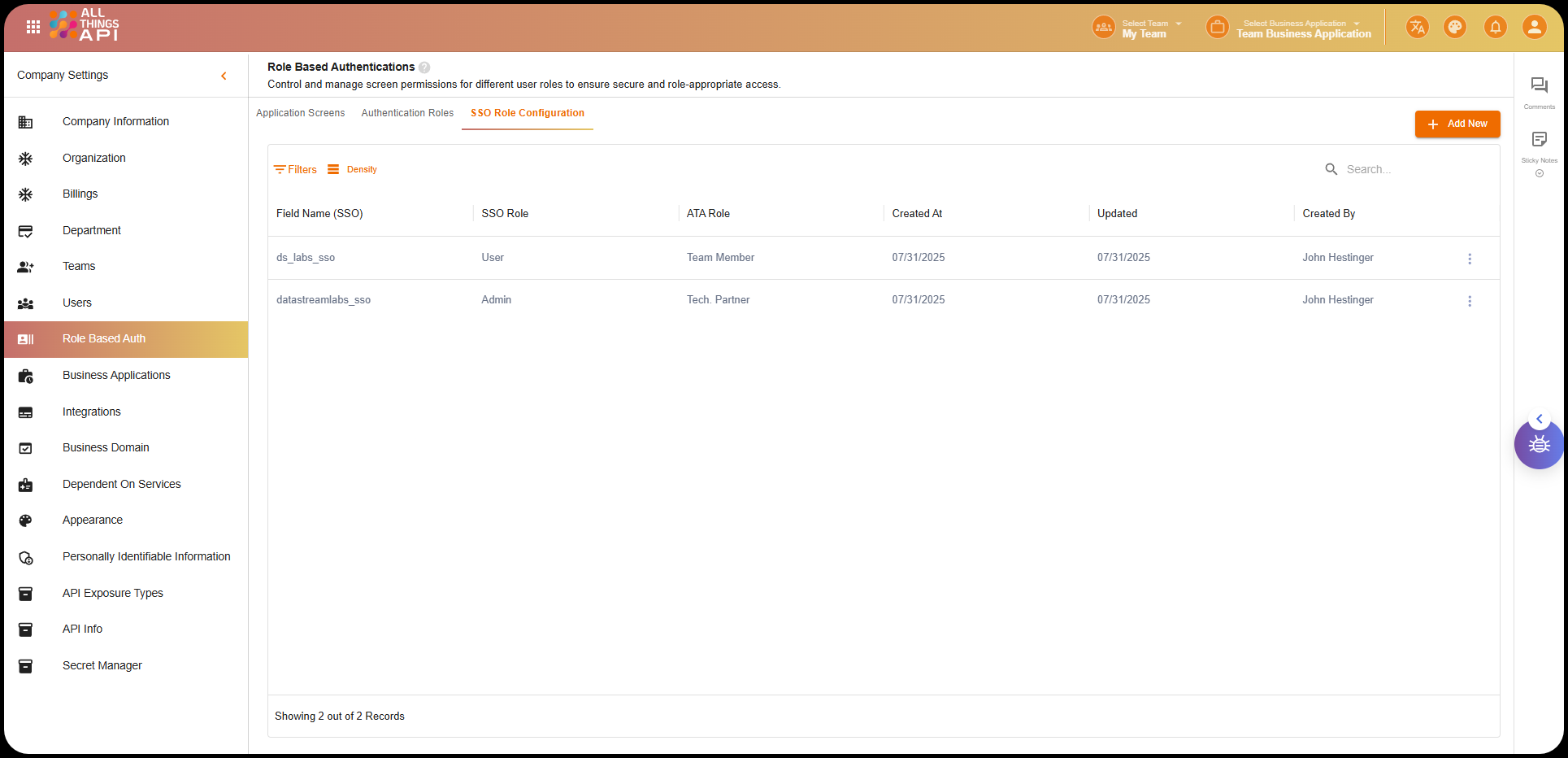The image size is (1568, 758).
Task: Open row actions menu for ds_labs_sso
Action: tap(1469, 259)
